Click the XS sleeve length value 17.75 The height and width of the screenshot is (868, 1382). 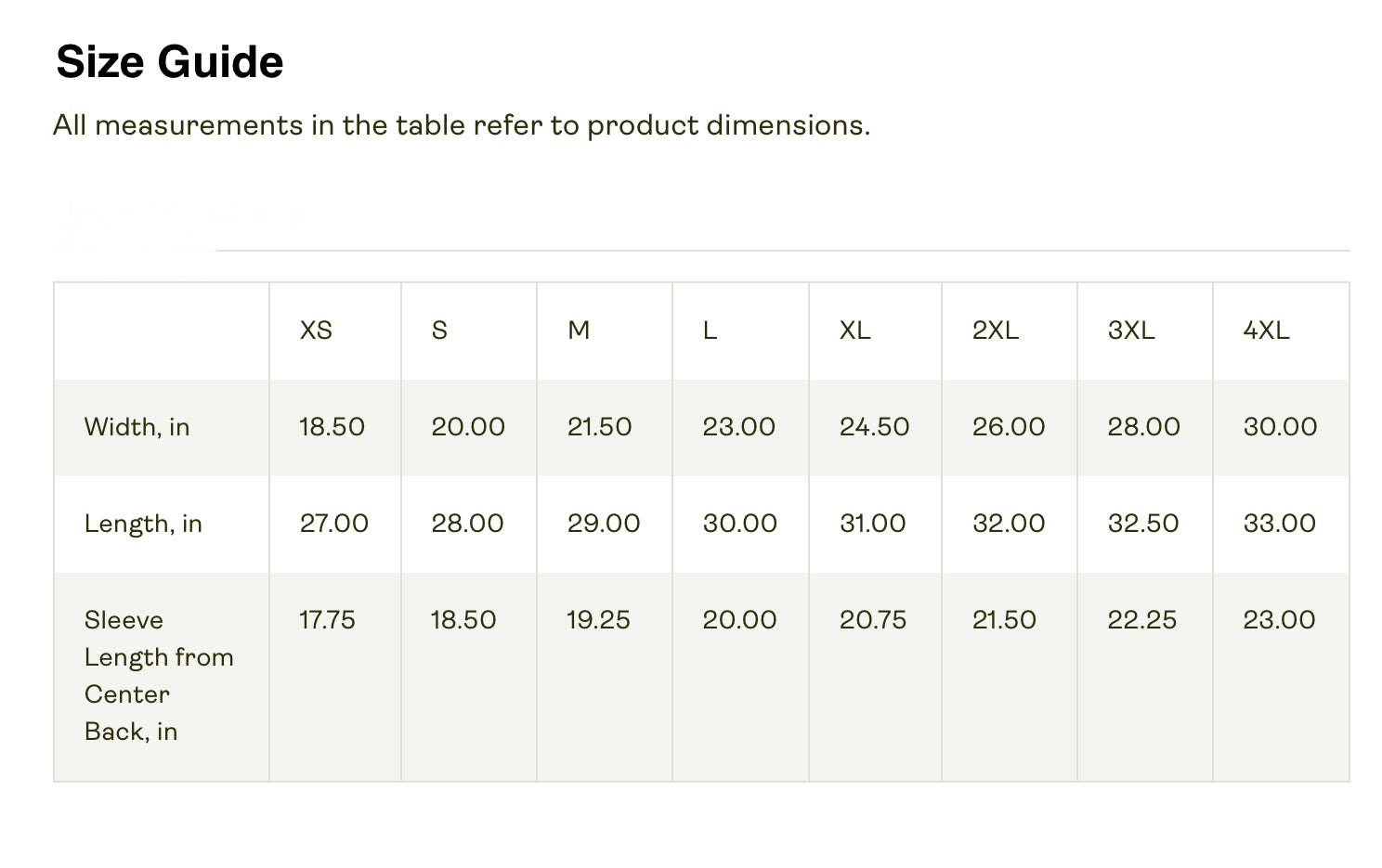point(327,620)
